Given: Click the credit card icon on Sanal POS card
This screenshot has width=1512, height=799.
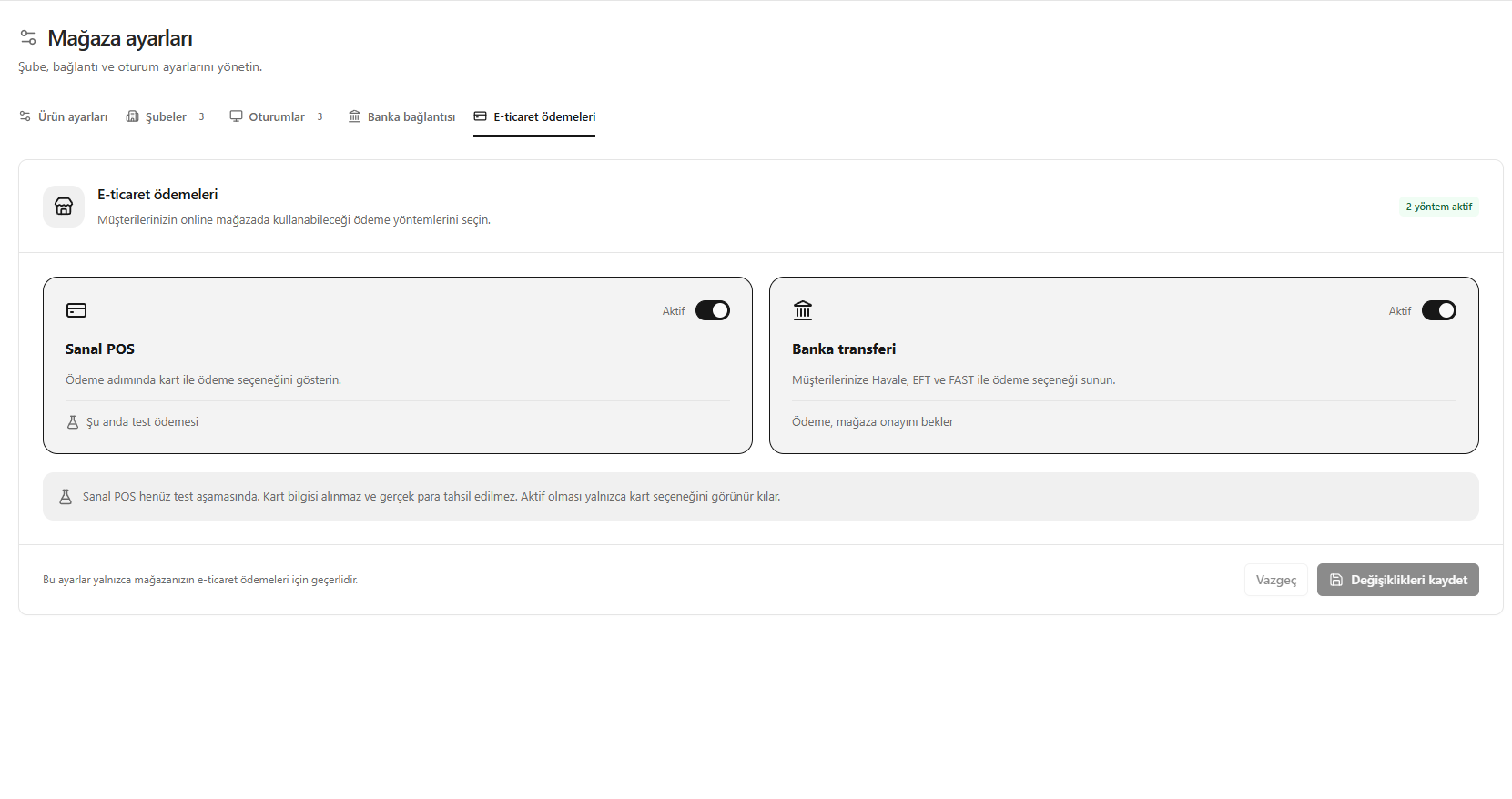Looking at the screenshot, I should (x=76, y=310).
